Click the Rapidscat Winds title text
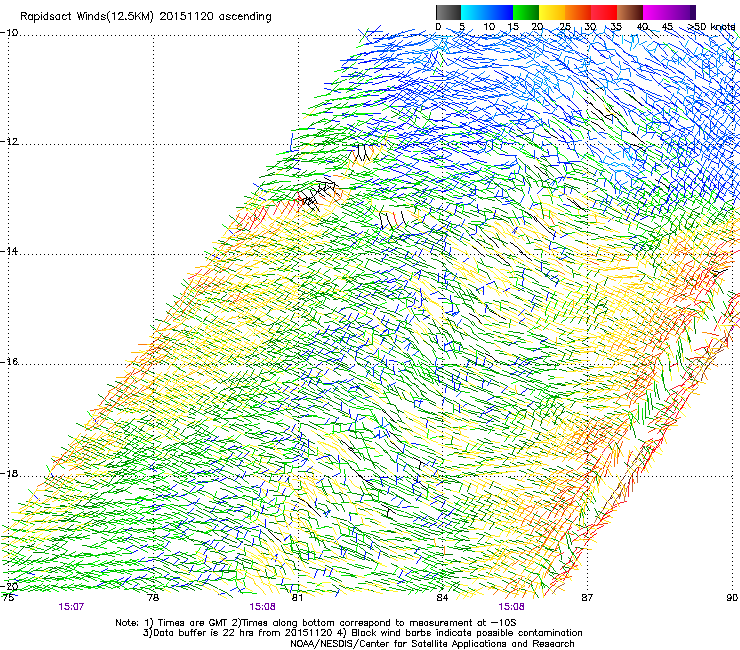 coord(146,17)
